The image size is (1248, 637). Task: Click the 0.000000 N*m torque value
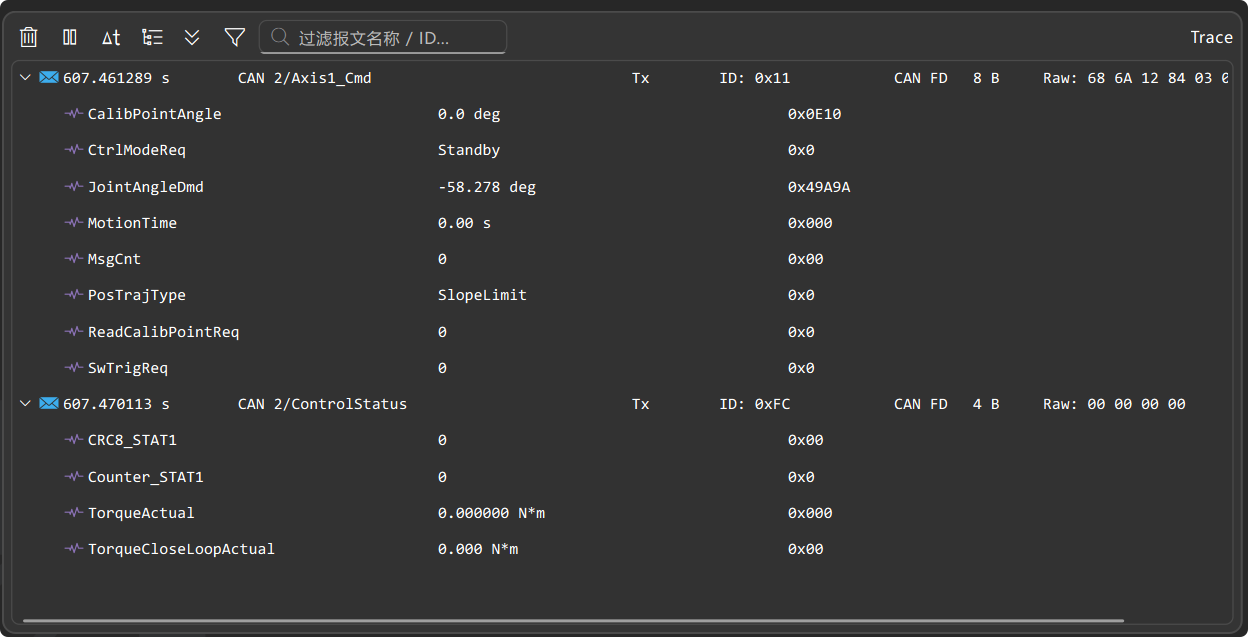coord(491,513)
